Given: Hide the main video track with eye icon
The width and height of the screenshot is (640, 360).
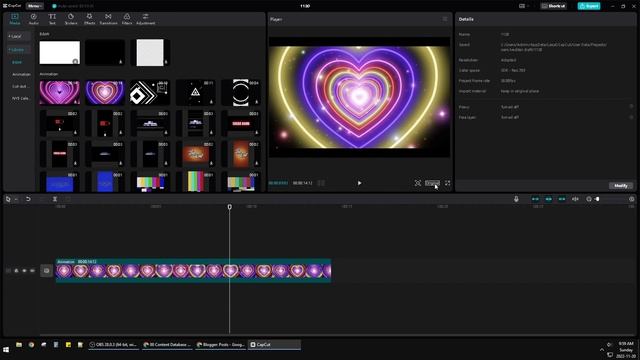Looking at the screenshot, I should tap(24, 271).
